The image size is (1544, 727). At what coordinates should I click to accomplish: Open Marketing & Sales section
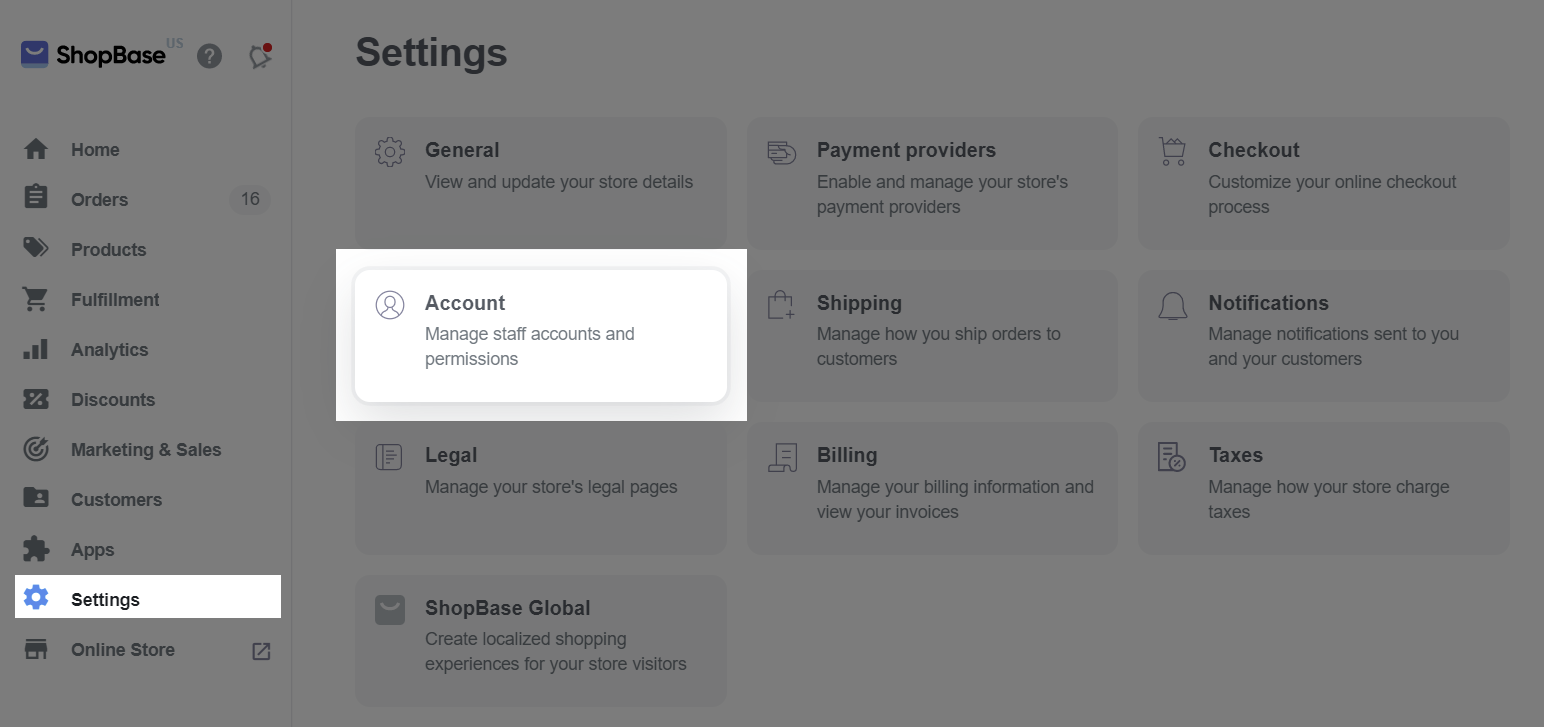(x=146, y=450)
